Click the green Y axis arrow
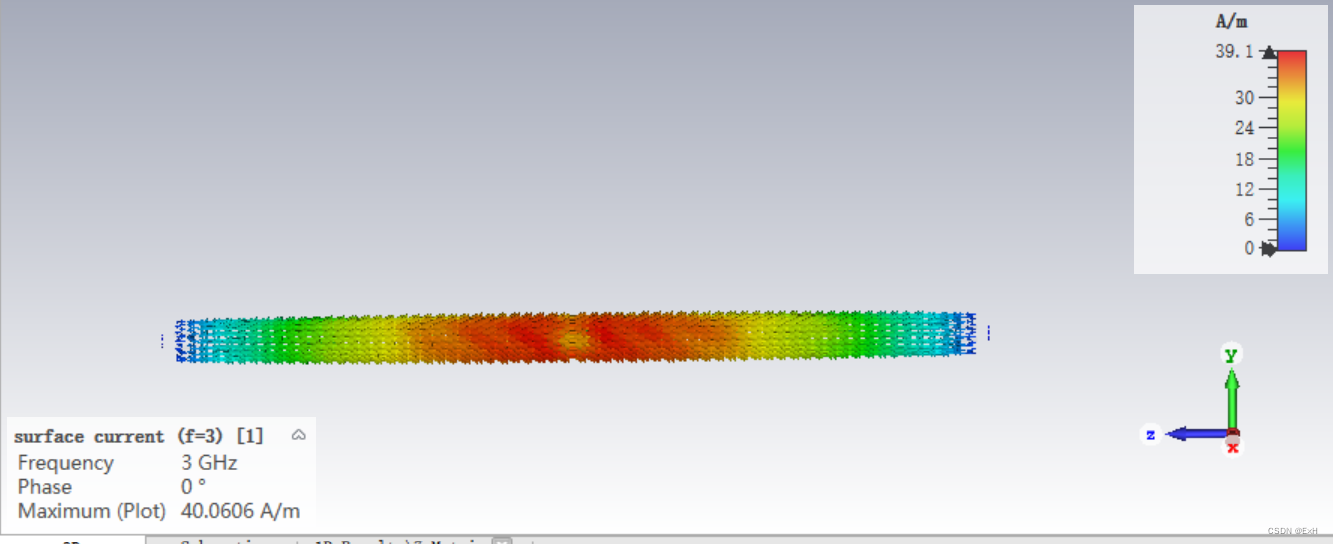 tap(1232, 398)
